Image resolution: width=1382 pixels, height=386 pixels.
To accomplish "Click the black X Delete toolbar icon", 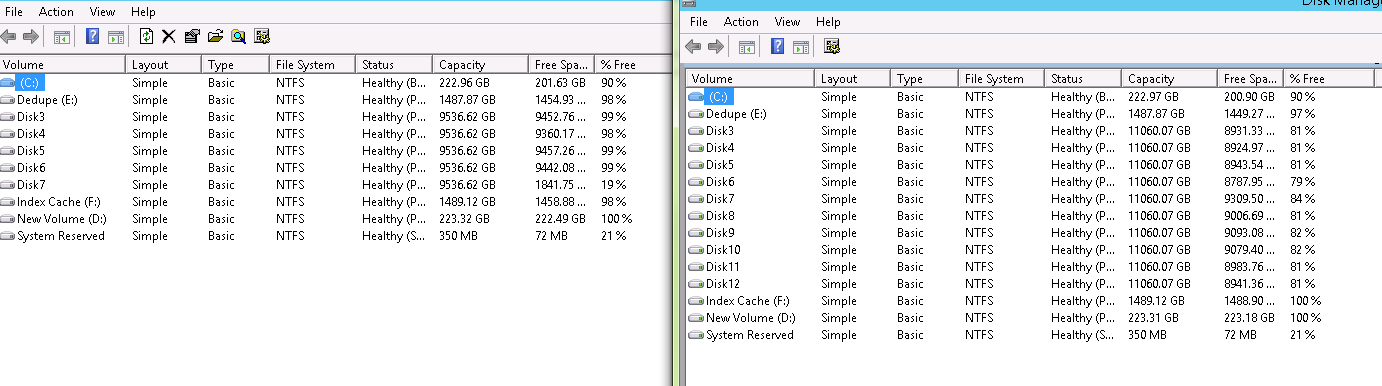I will [169, 37].
